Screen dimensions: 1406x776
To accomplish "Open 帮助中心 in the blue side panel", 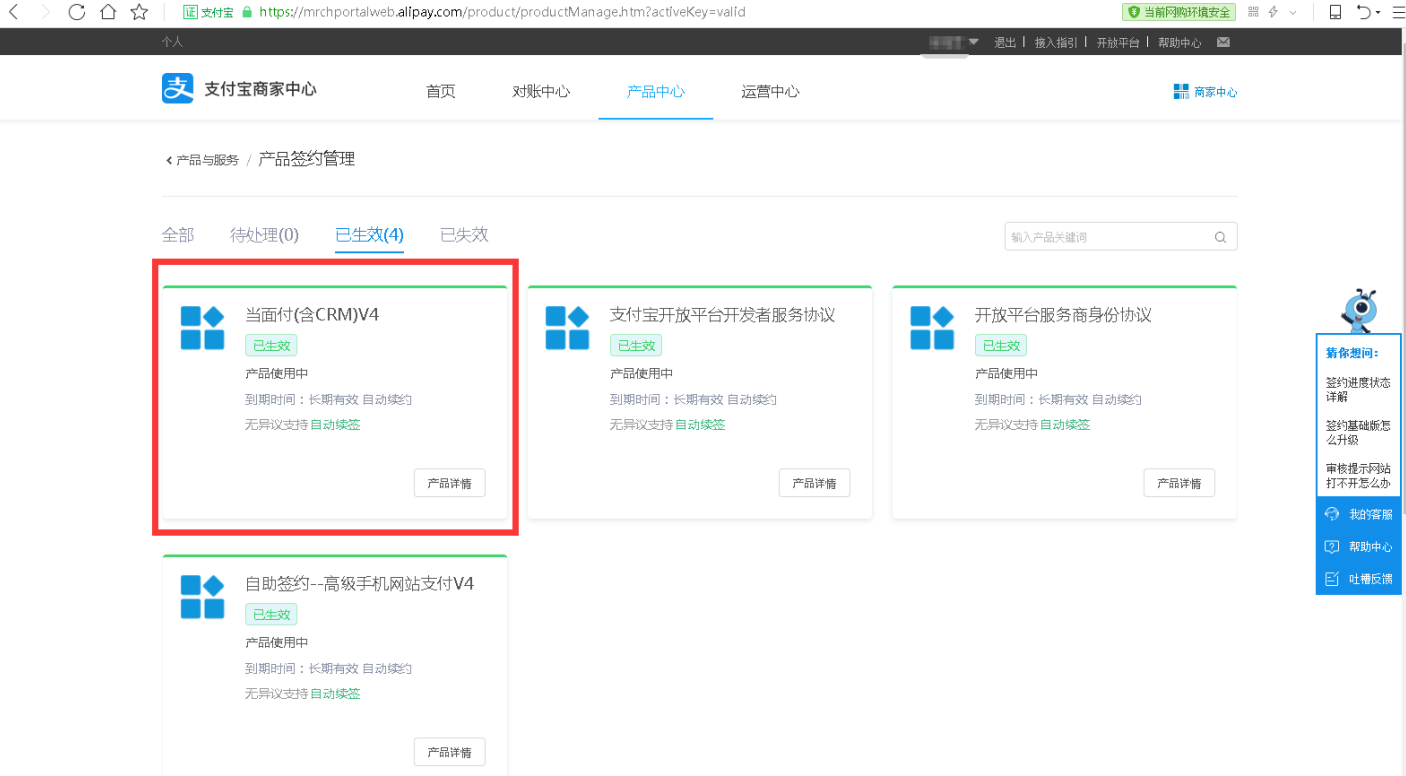I will pos(1359,547).
